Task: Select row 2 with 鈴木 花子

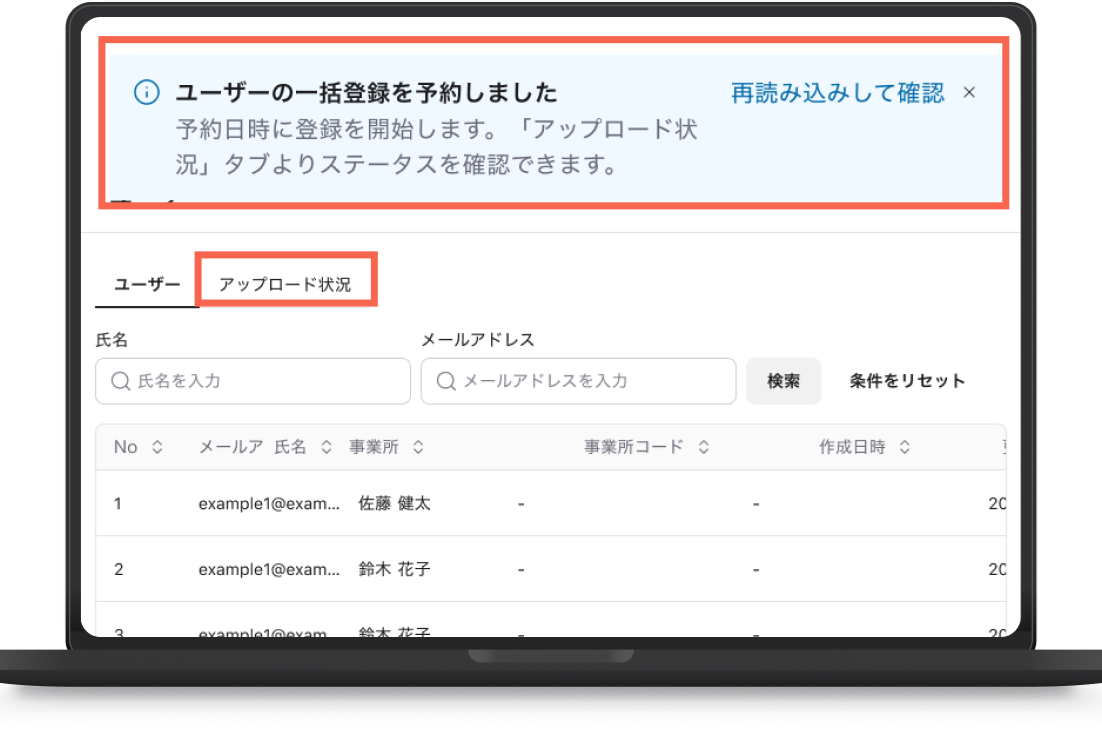Action: 551,569
